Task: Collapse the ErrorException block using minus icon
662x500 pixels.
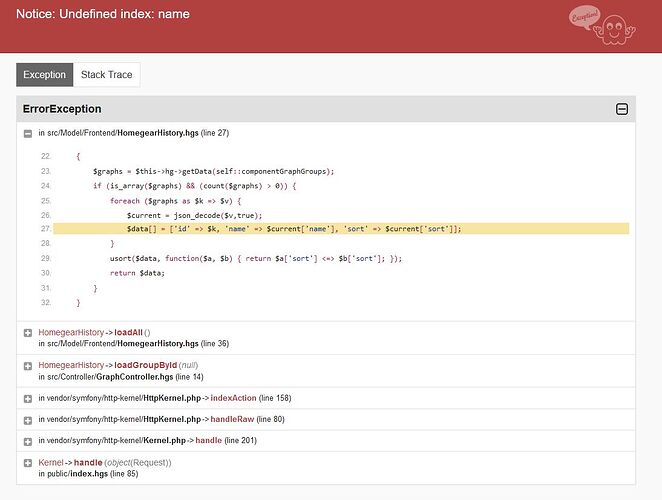Action: pos(621,109)
